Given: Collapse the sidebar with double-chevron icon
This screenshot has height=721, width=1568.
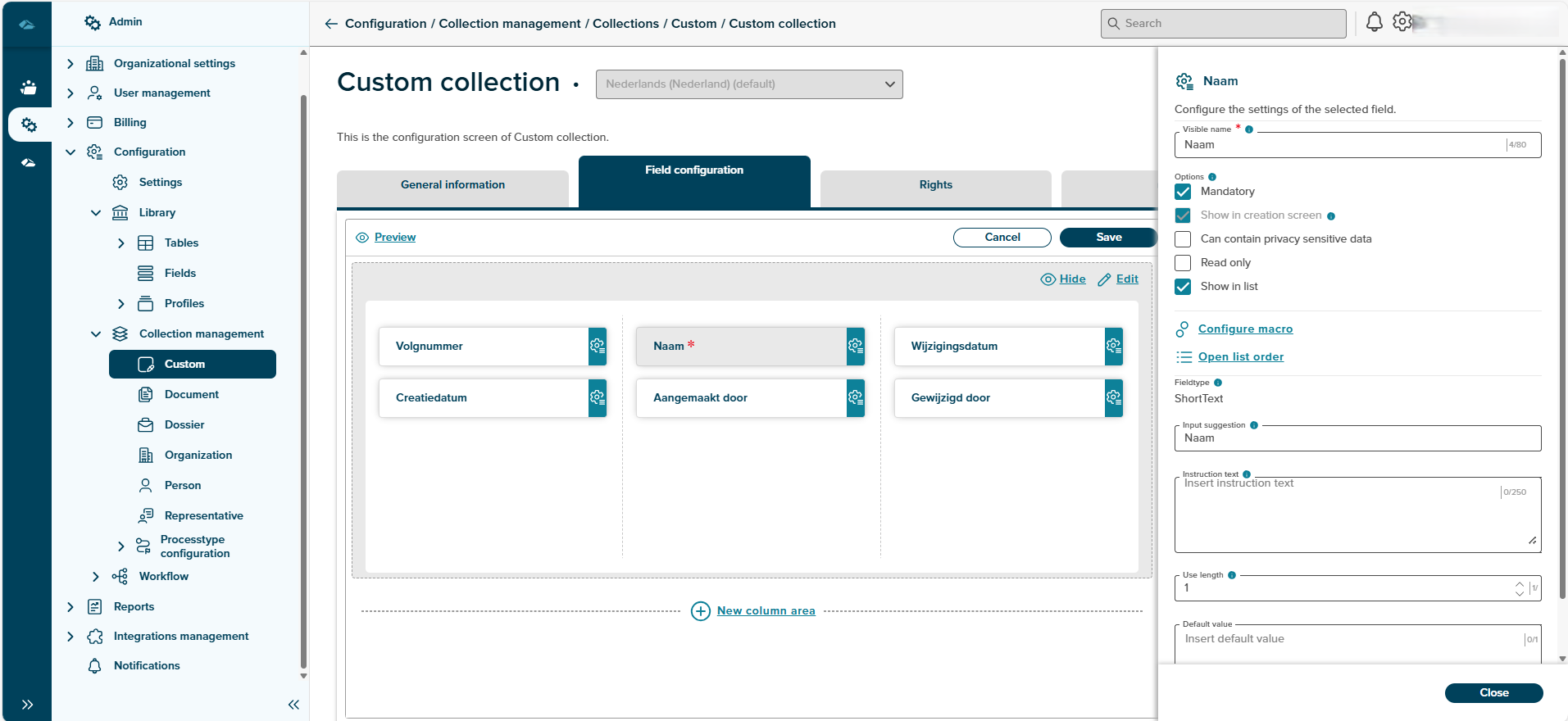Looking at the screenshot, I should [293, 705].
